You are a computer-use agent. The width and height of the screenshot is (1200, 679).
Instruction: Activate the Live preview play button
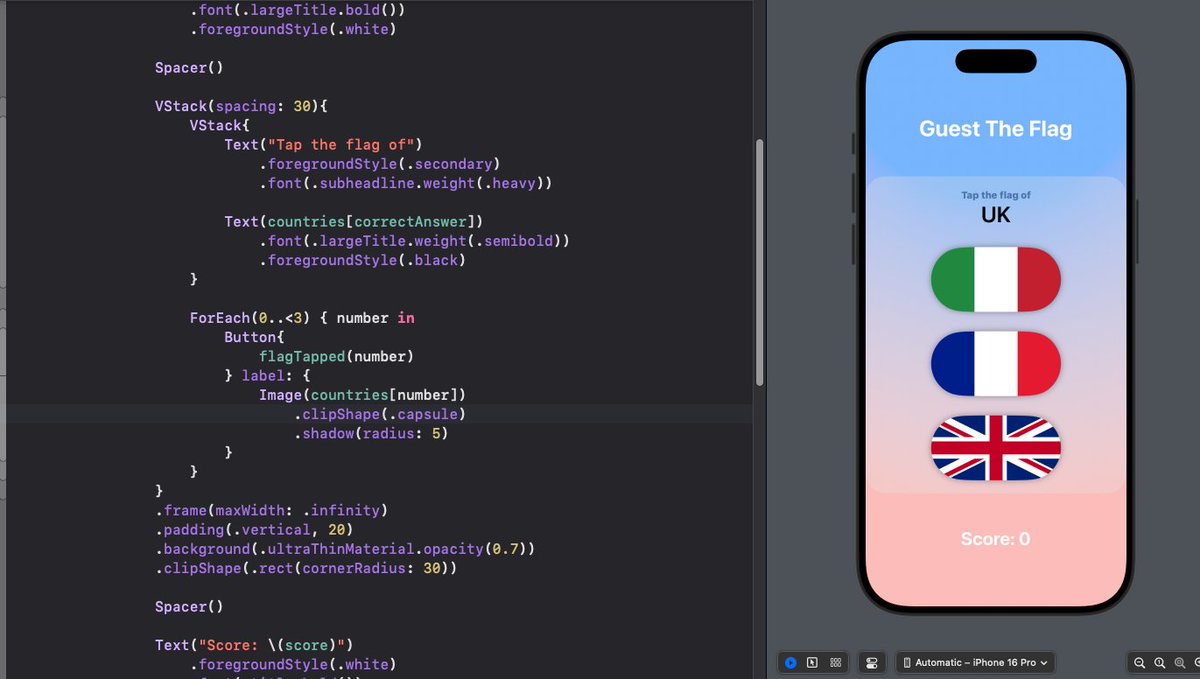point(790,663)
